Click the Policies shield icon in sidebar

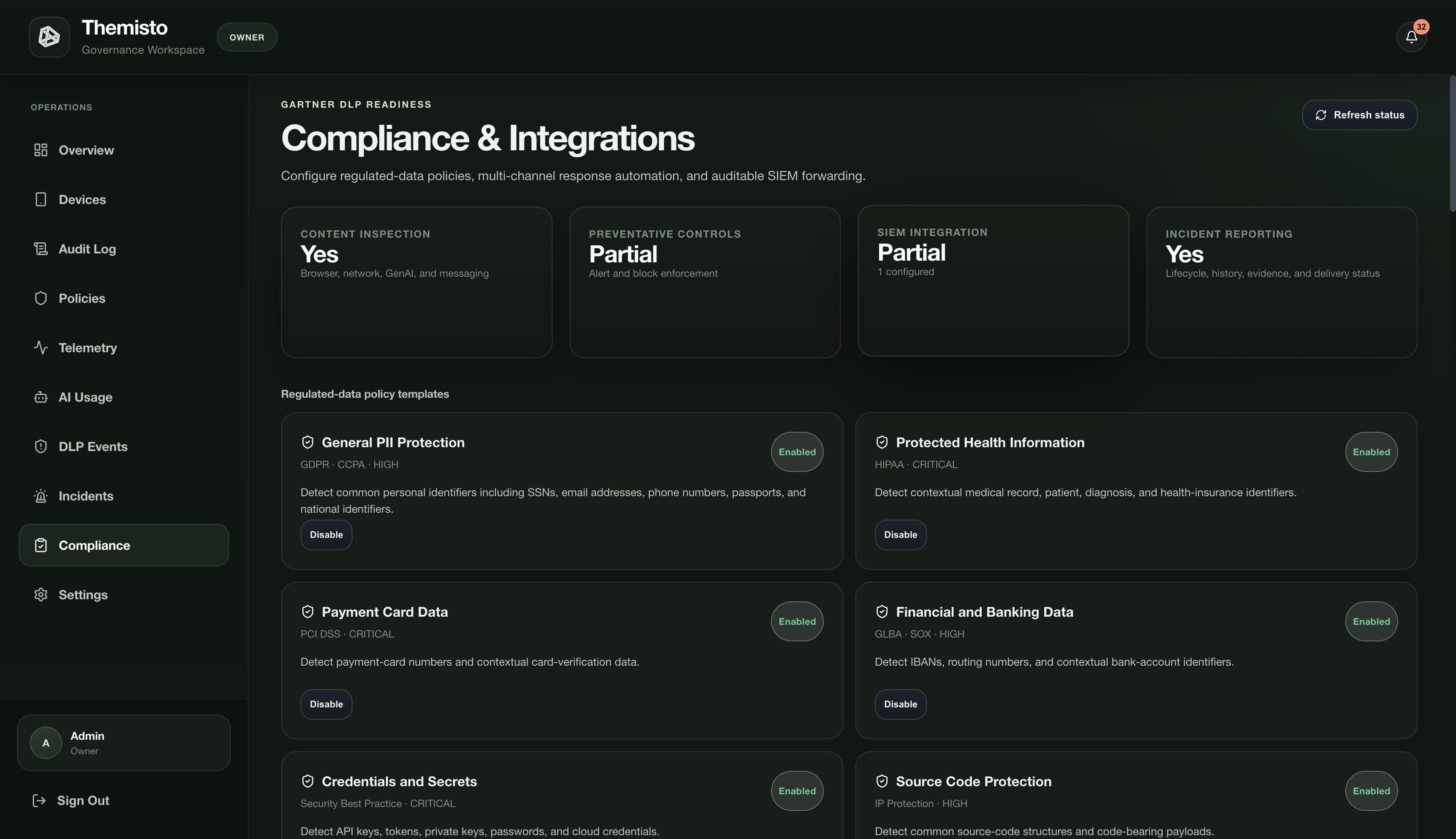tap(40, 299)
